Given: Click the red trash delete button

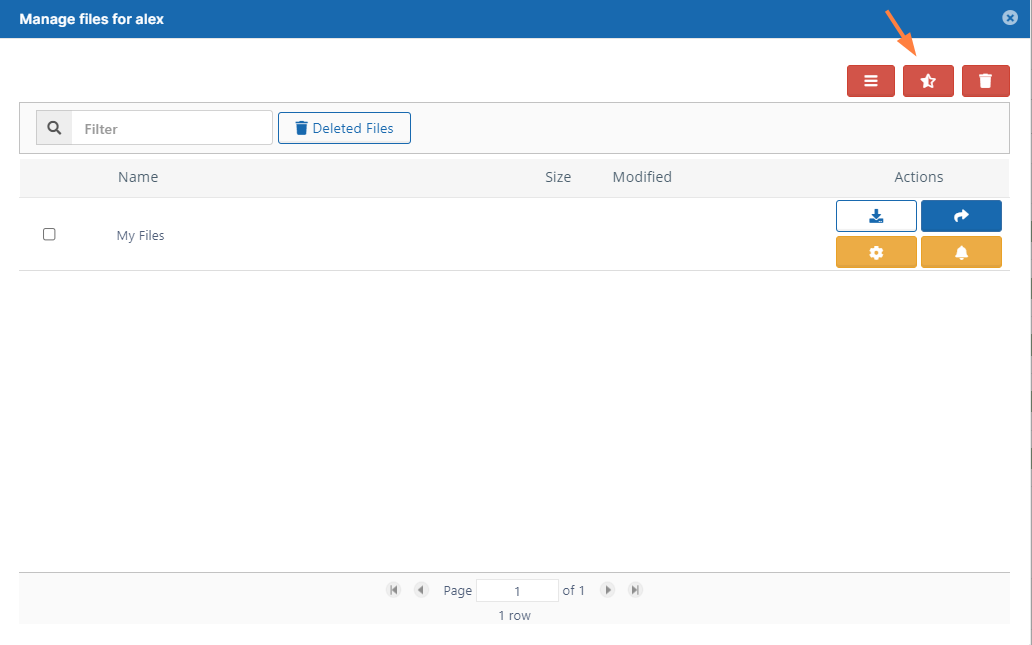Looking at the screenshot, I should tap(985, 81).
